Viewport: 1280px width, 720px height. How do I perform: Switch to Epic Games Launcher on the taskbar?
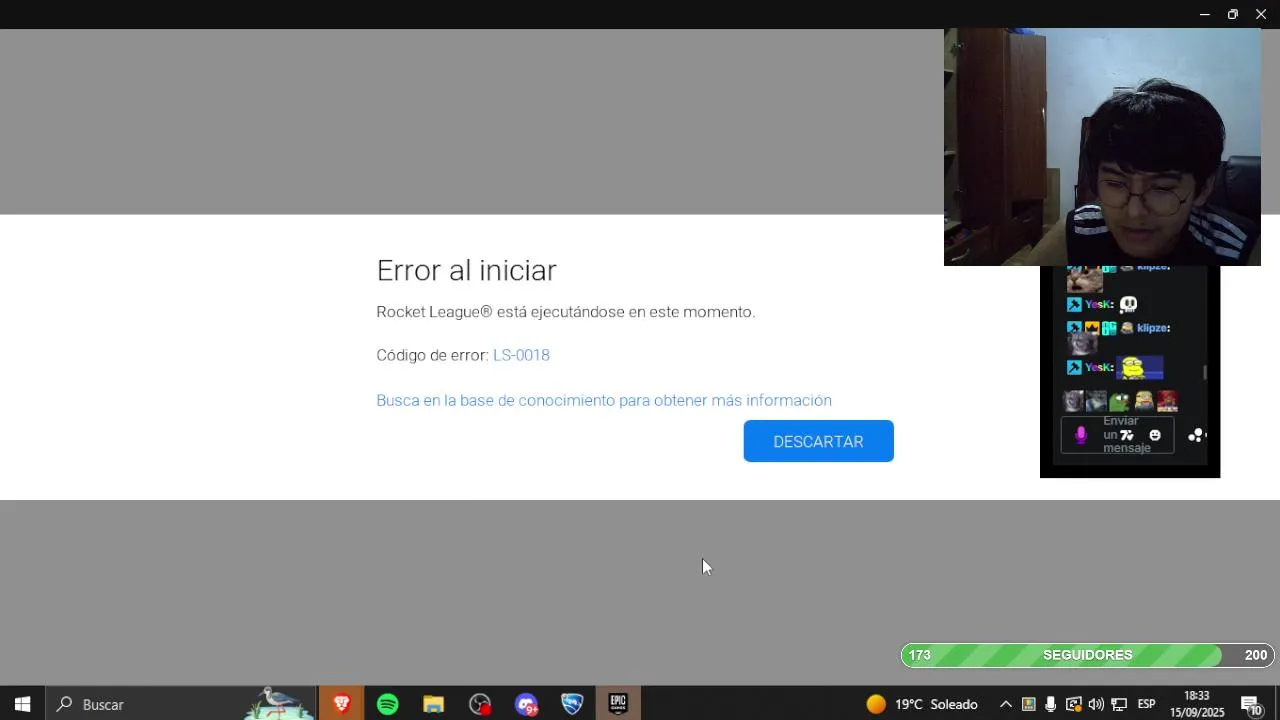[618, 704]
